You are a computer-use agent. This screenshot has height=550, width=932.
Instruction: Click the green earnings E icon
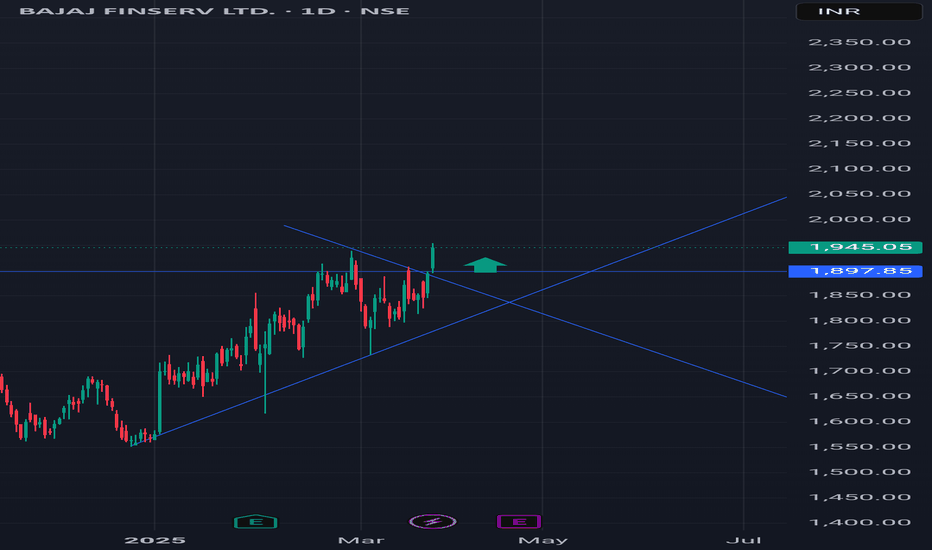coord(256,522)
